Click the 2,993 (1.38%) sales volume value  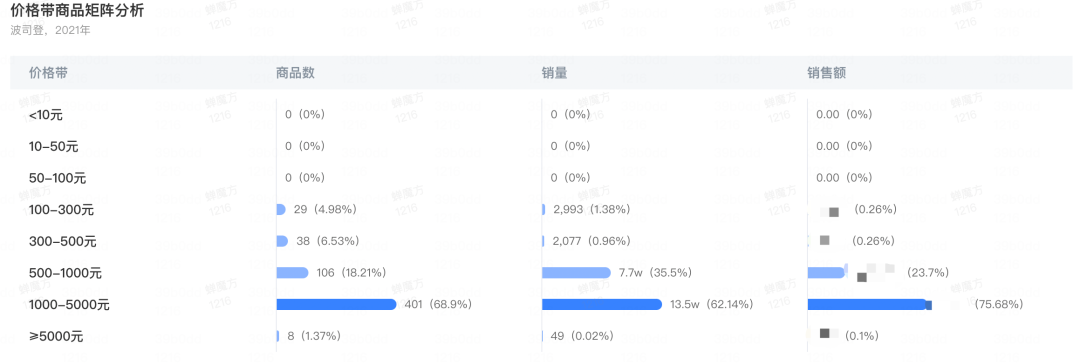click(591, 210)
